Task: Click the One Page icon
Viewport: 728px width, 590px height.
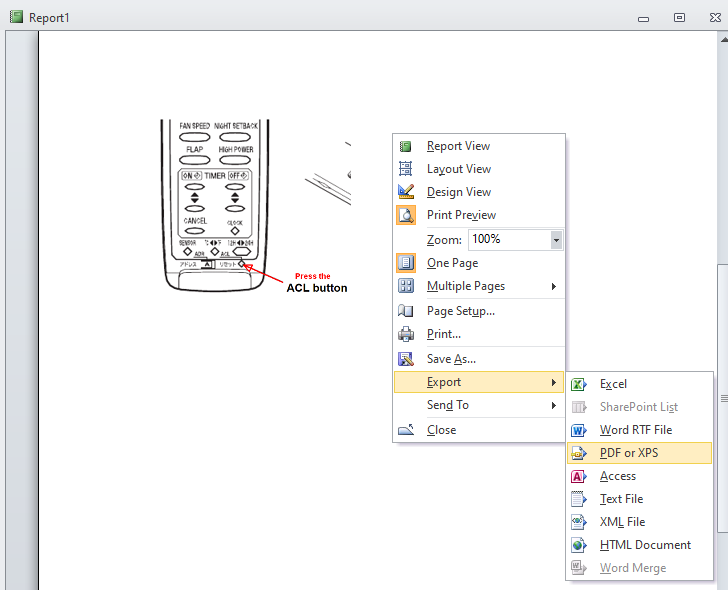Action: pos(406,263)
